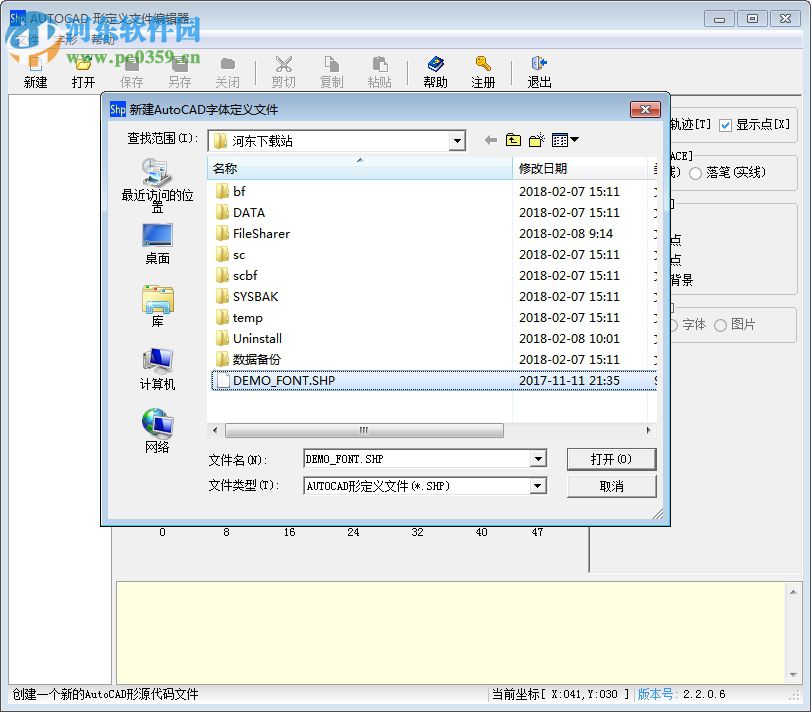Cancel the dialog with 取消 button

[611, 486]
